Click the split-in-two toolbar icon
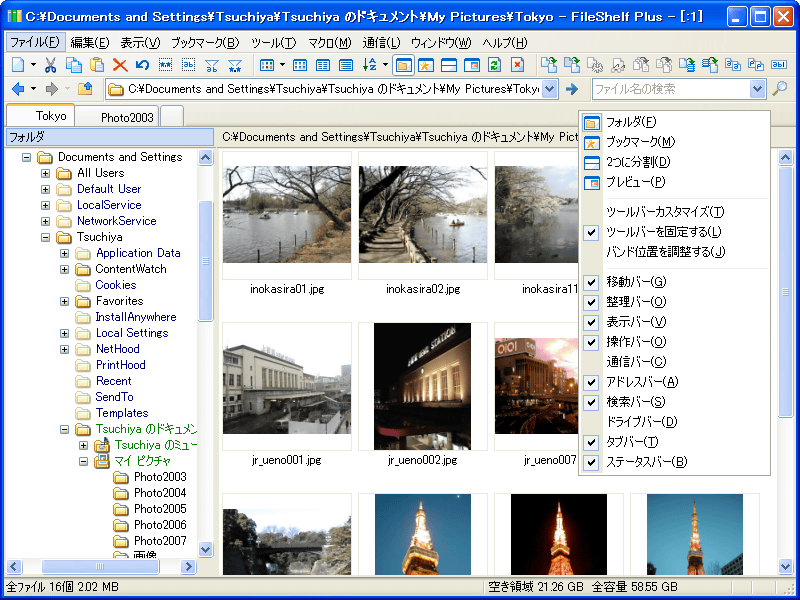 click(x=448, y=65)
